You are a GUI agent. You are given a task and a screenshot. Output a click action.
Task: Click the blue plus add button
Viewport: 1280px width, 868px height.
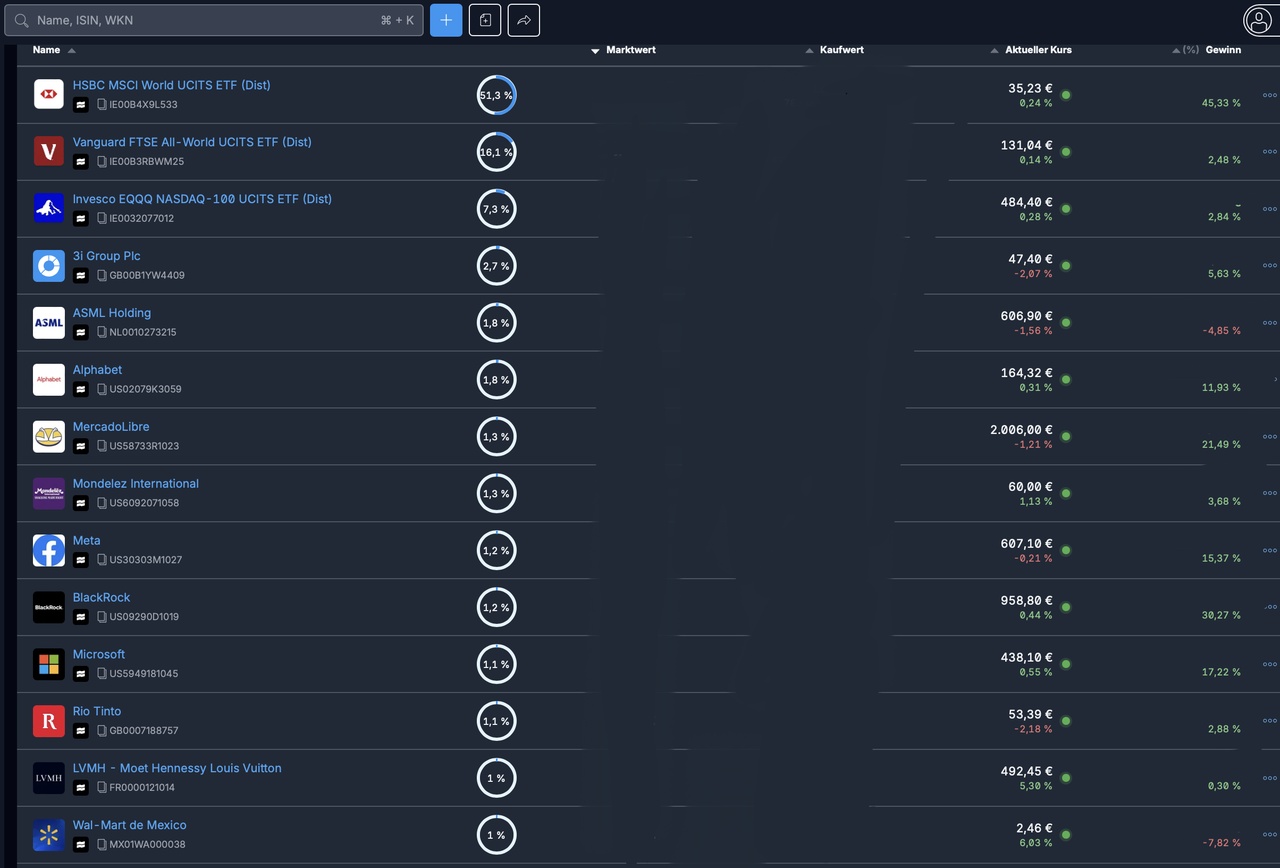coord(446,20)
